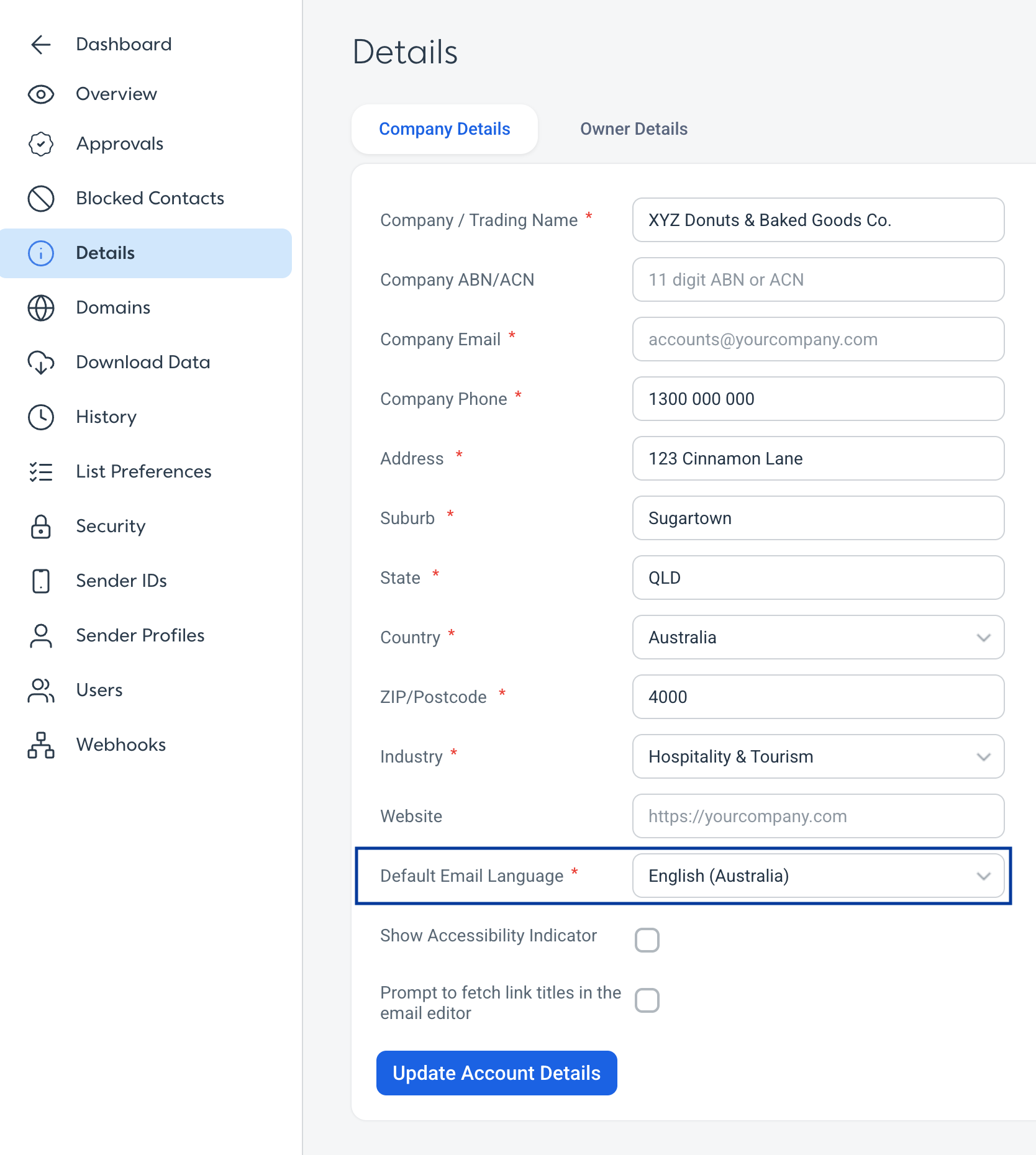Tick the Show Accessibility Indicator checkbox
The width and height of the screenshot is (1036, 1155).
coord(647,940)
